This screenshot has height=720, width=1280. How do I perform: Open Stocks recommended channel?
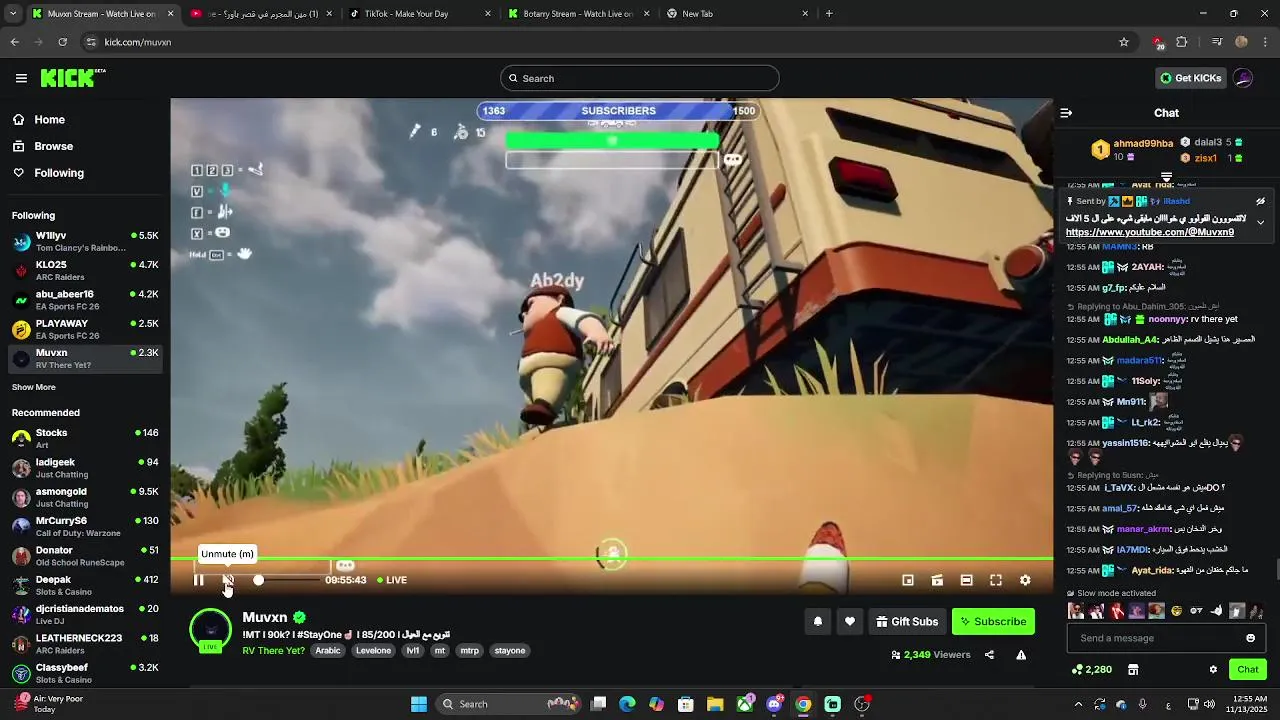pos(86,438)
